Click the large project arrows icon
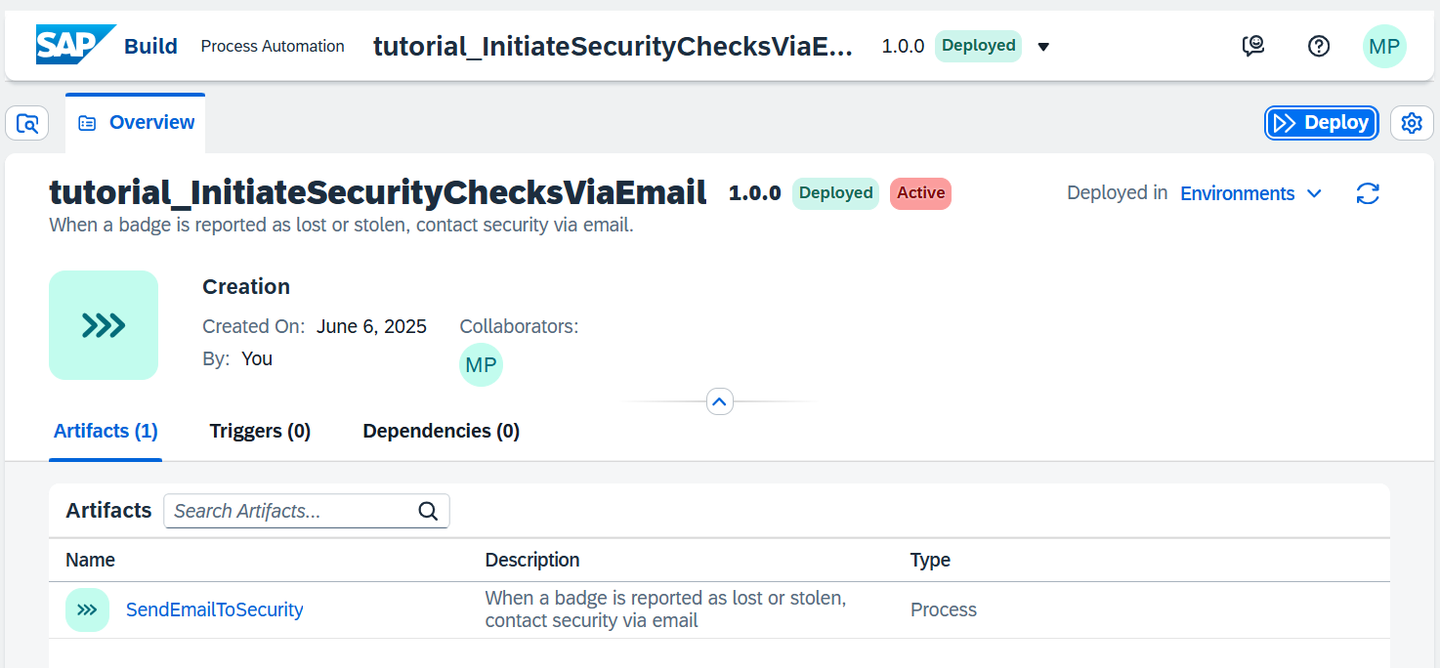This screenshot has height=668, width=1440. tap(103, 325)
